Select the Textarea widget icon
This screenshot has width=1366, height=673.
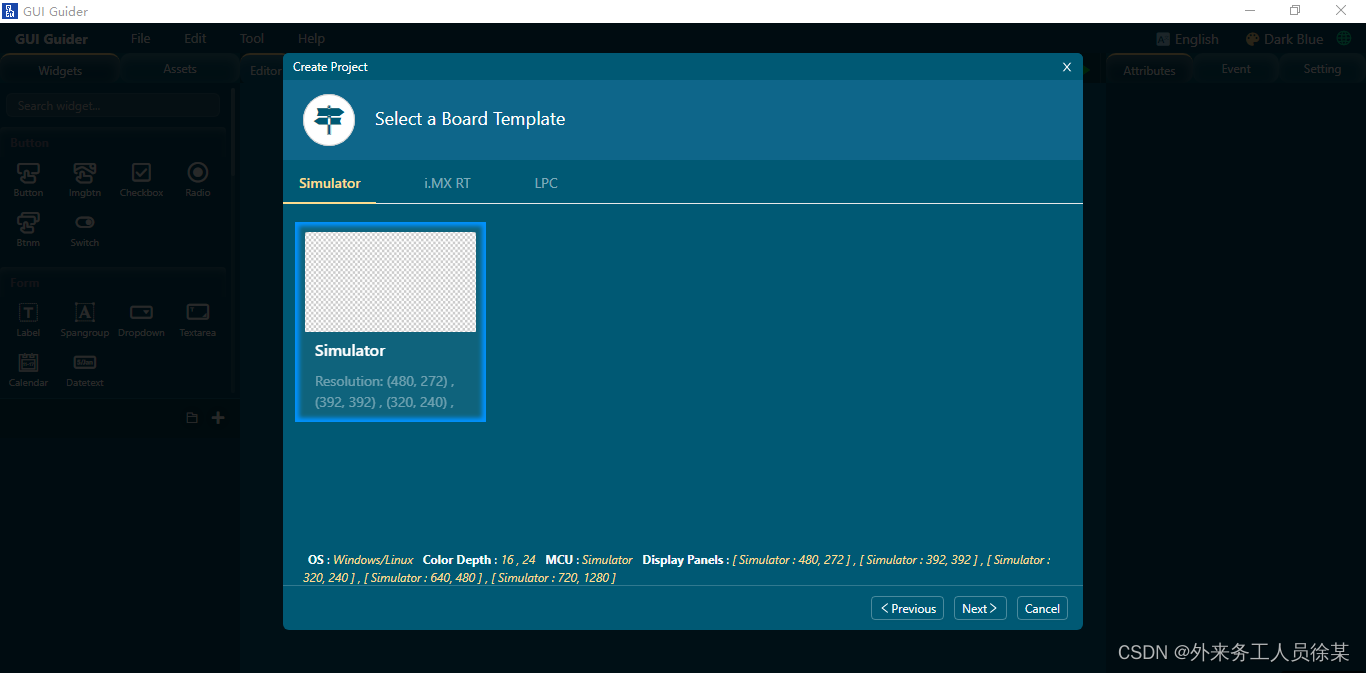point(198,313)
